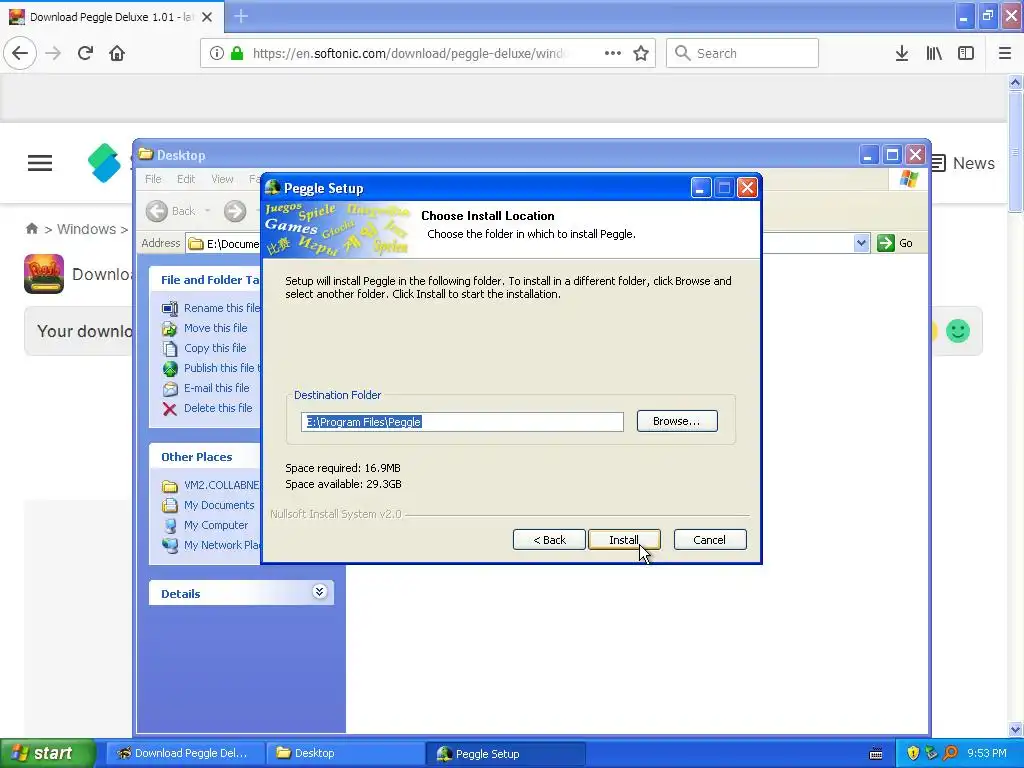Click the security shield tray icon
The width and height of the screenshot is (1024, 768).
[913, 753]
